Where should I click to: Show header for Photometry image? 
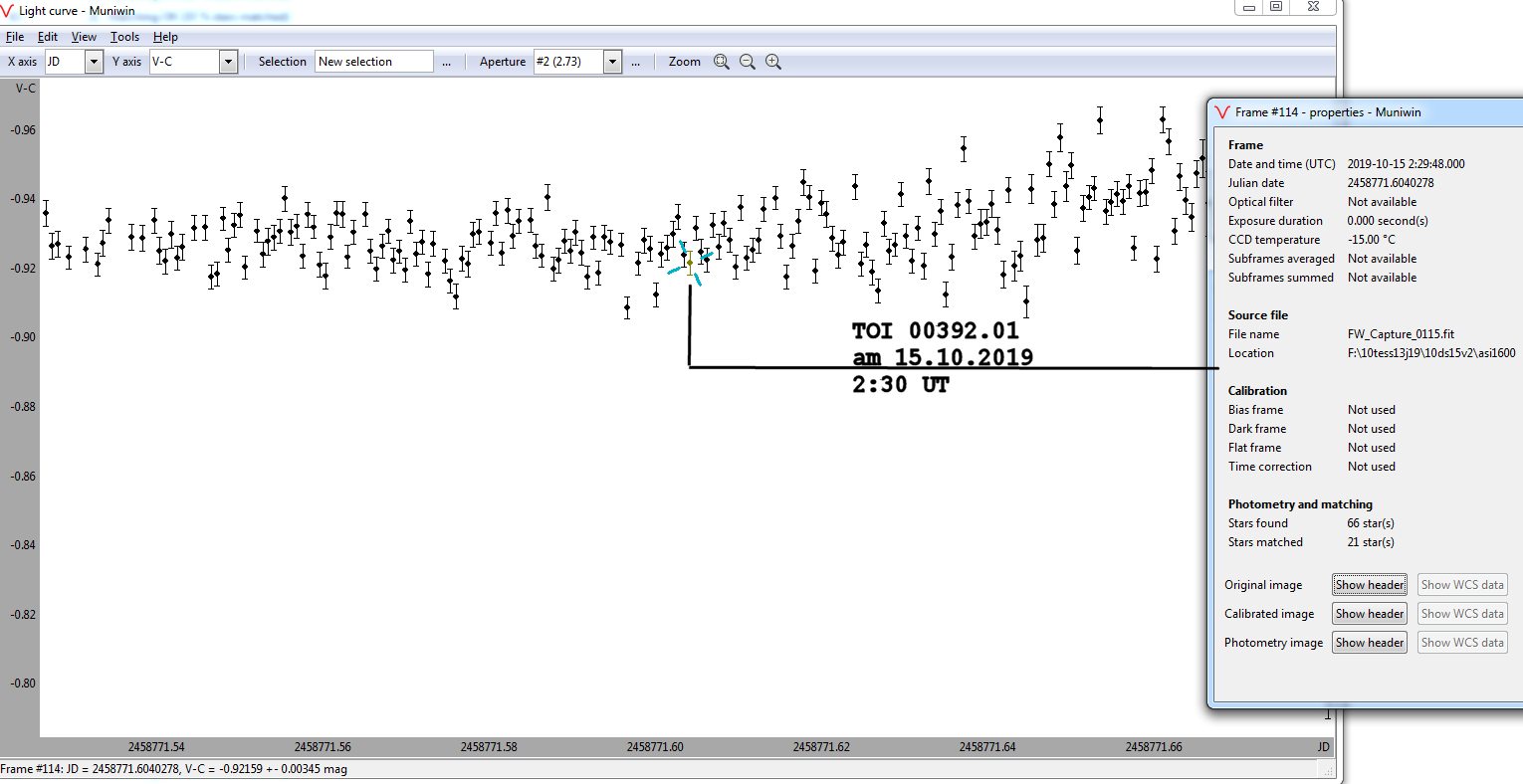pyautogui.click(x=1369, y=643)
